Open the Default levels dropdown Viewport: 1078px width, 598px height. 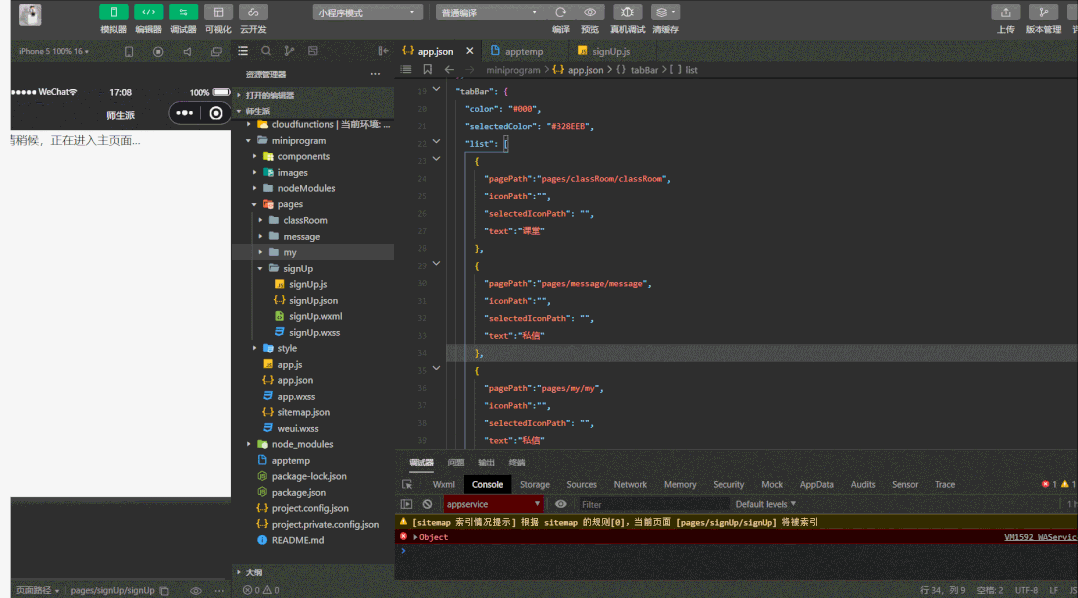coord(765,504)
